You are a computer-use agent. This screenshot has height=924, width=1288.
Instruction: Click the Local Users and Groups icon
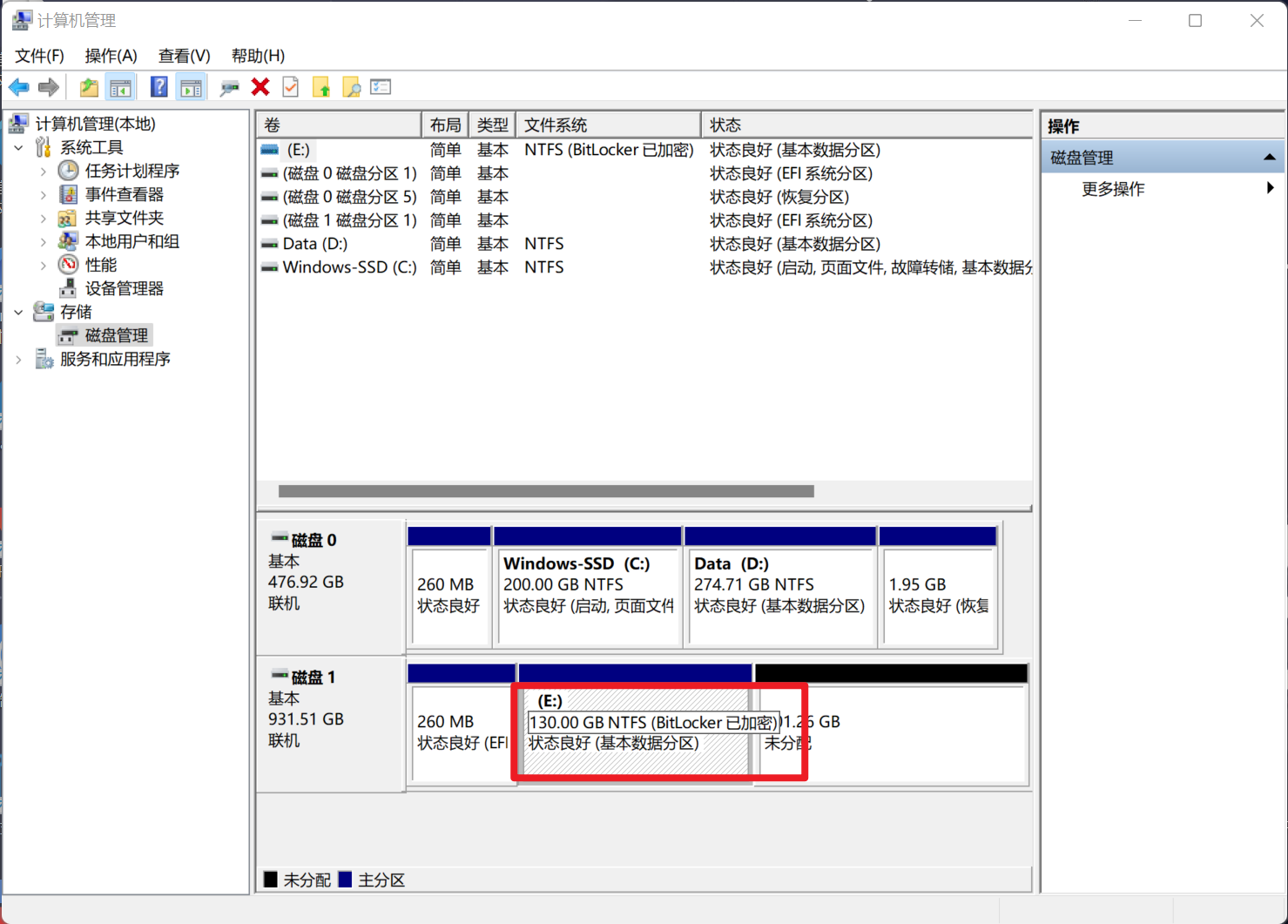coord(68,241)
